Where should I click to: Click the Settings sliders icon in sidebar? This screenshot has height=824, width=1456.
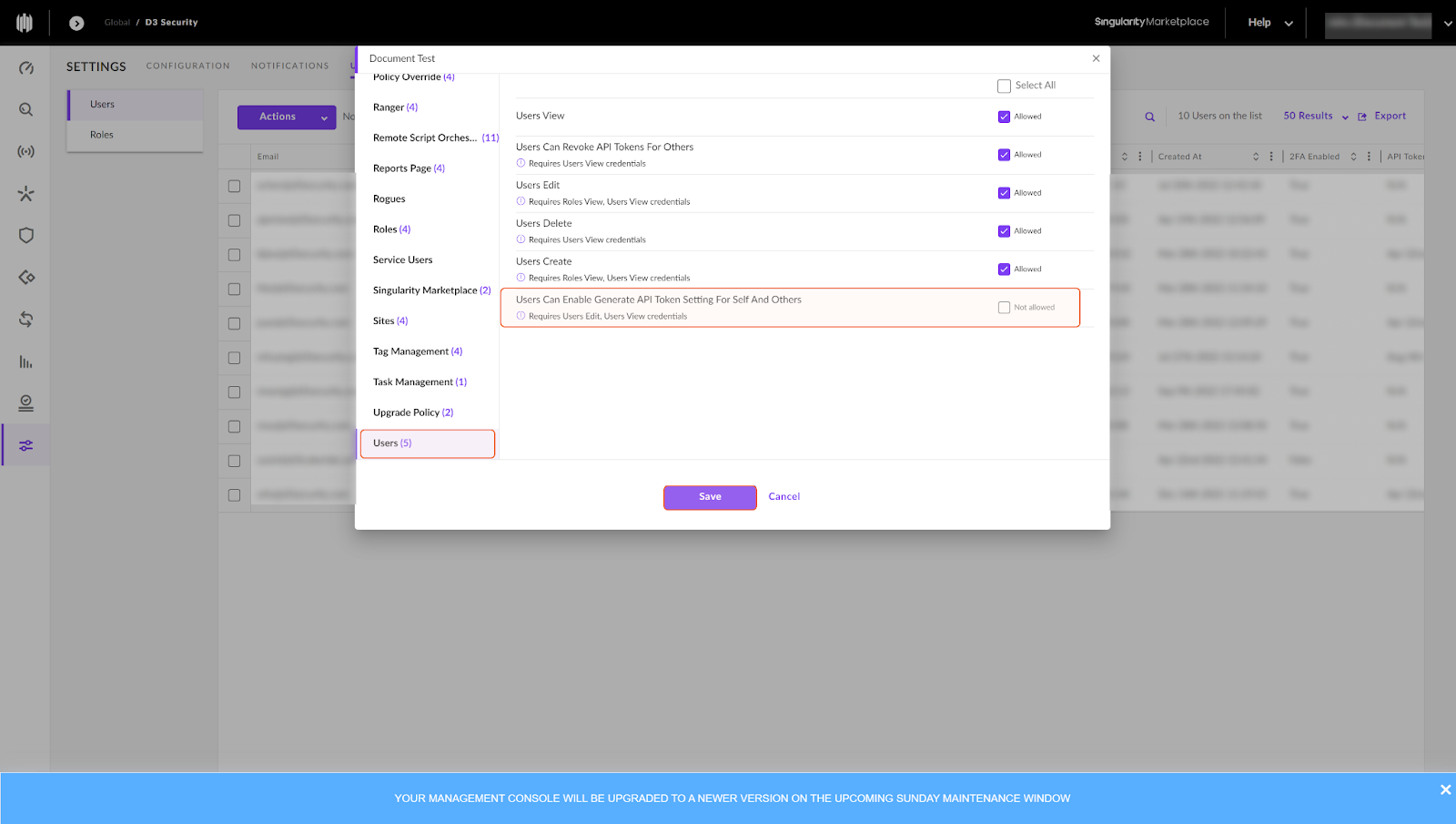pos(26,445)
